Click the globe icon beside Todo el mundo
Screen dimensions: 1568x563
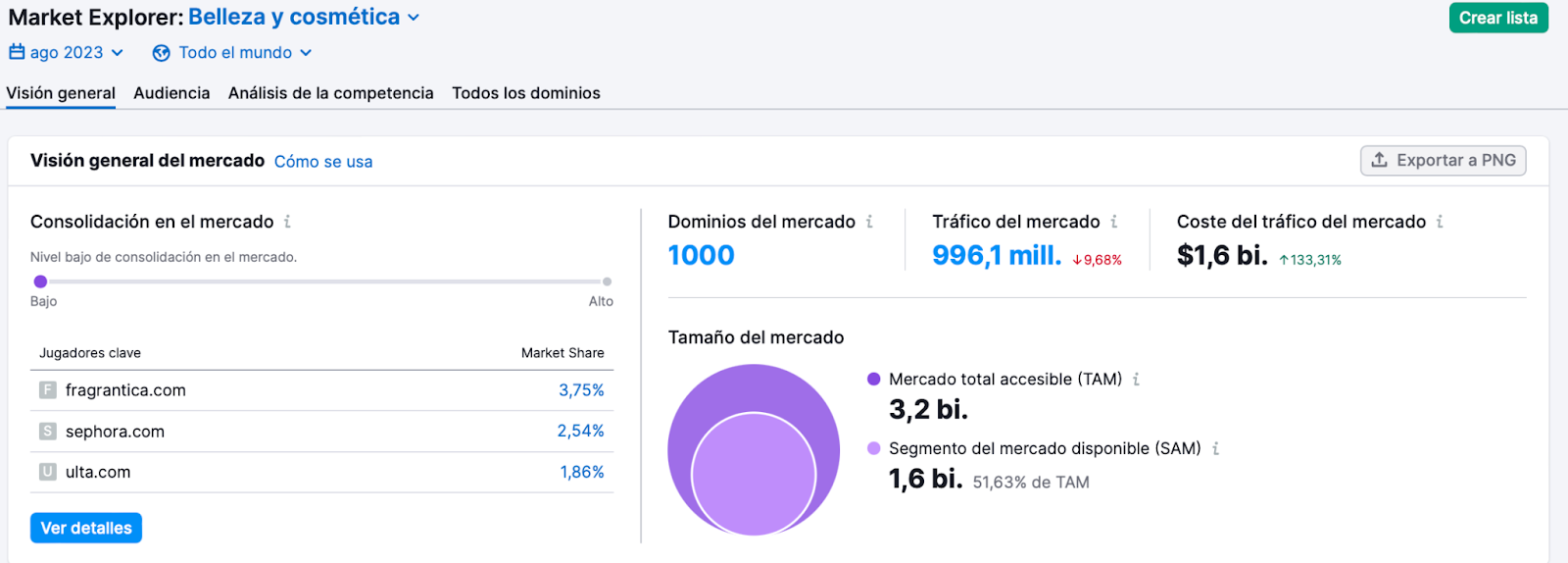(x=162, y=53)
